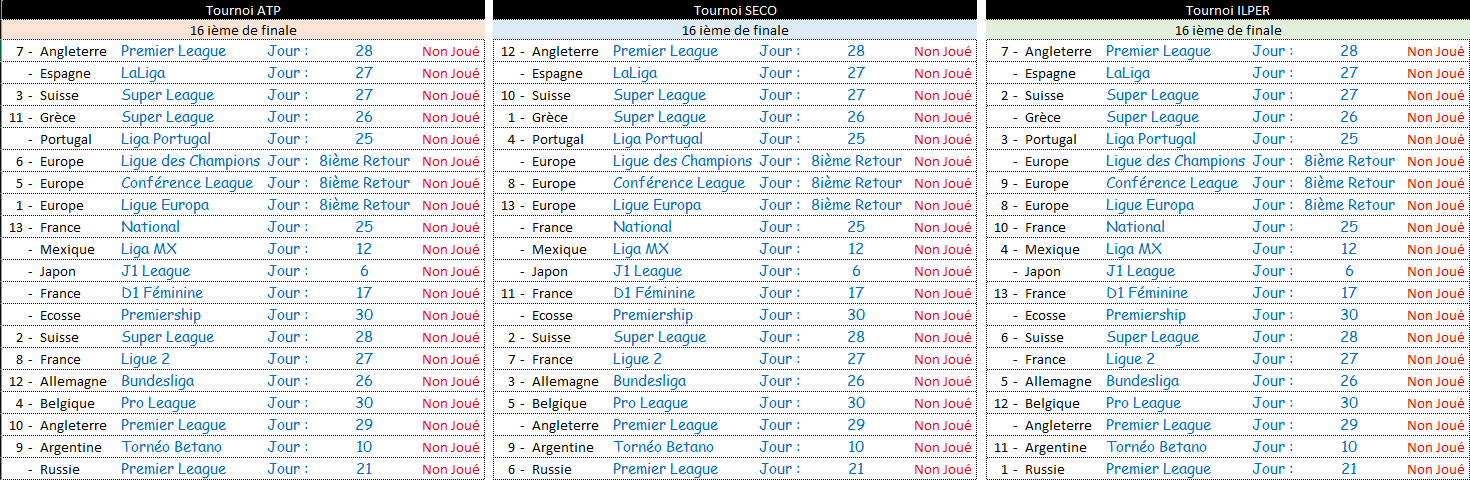The width and height of the screenshot is (1470, 480).
Task: Click National in the Tournoi SECO table
Action: tap(642, 227)
